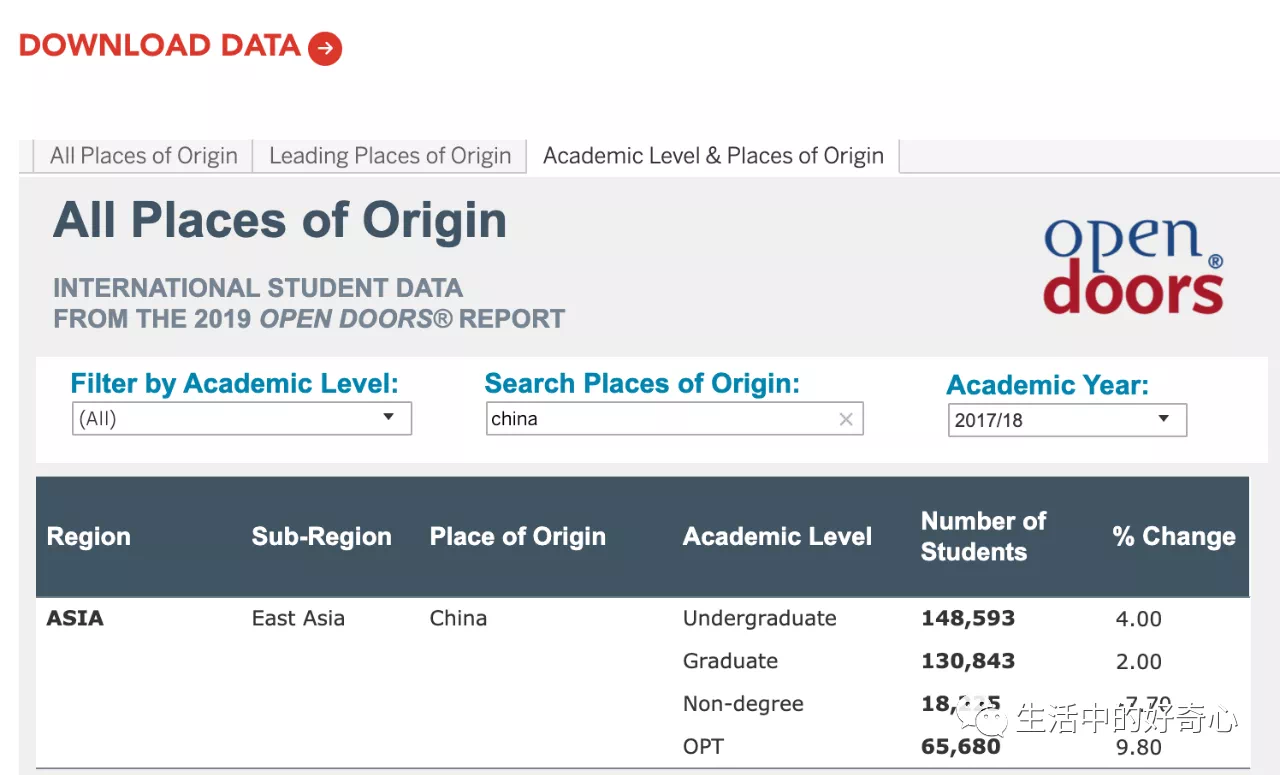1280x775 pixels.
Task: Sort by the Region column header
Action: point(89,537)
